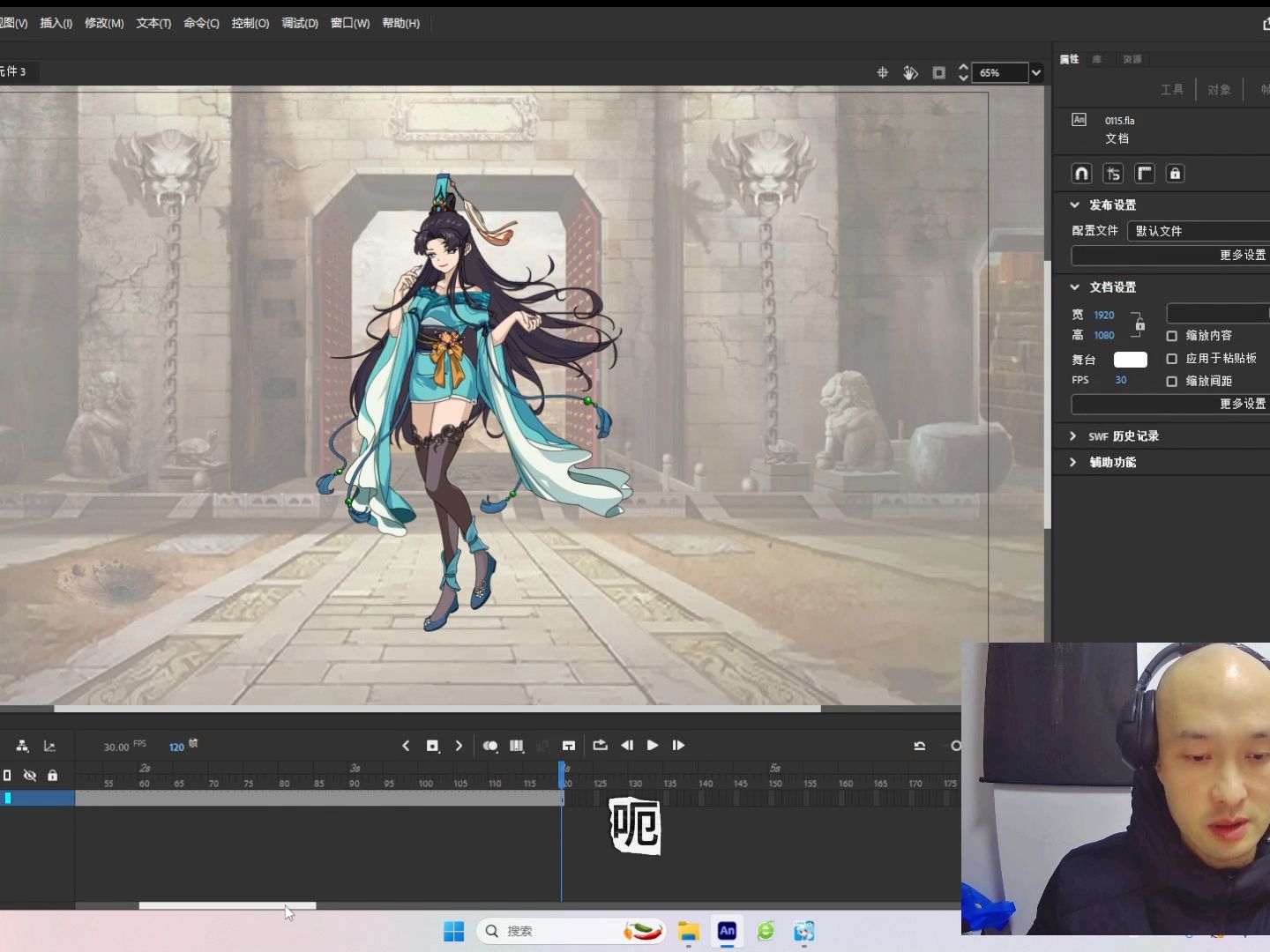Open the 文本(T) menu

[x=153, y=23]
